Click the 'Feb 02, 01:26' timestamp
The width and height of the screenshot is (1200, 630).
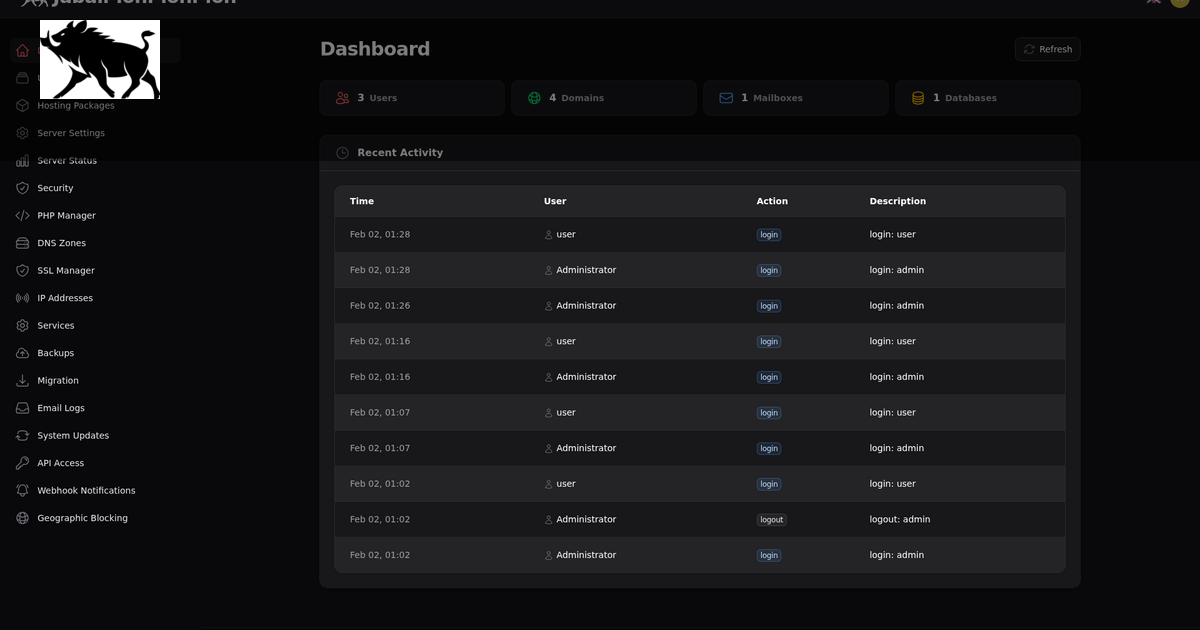click(x=380, y=306)
